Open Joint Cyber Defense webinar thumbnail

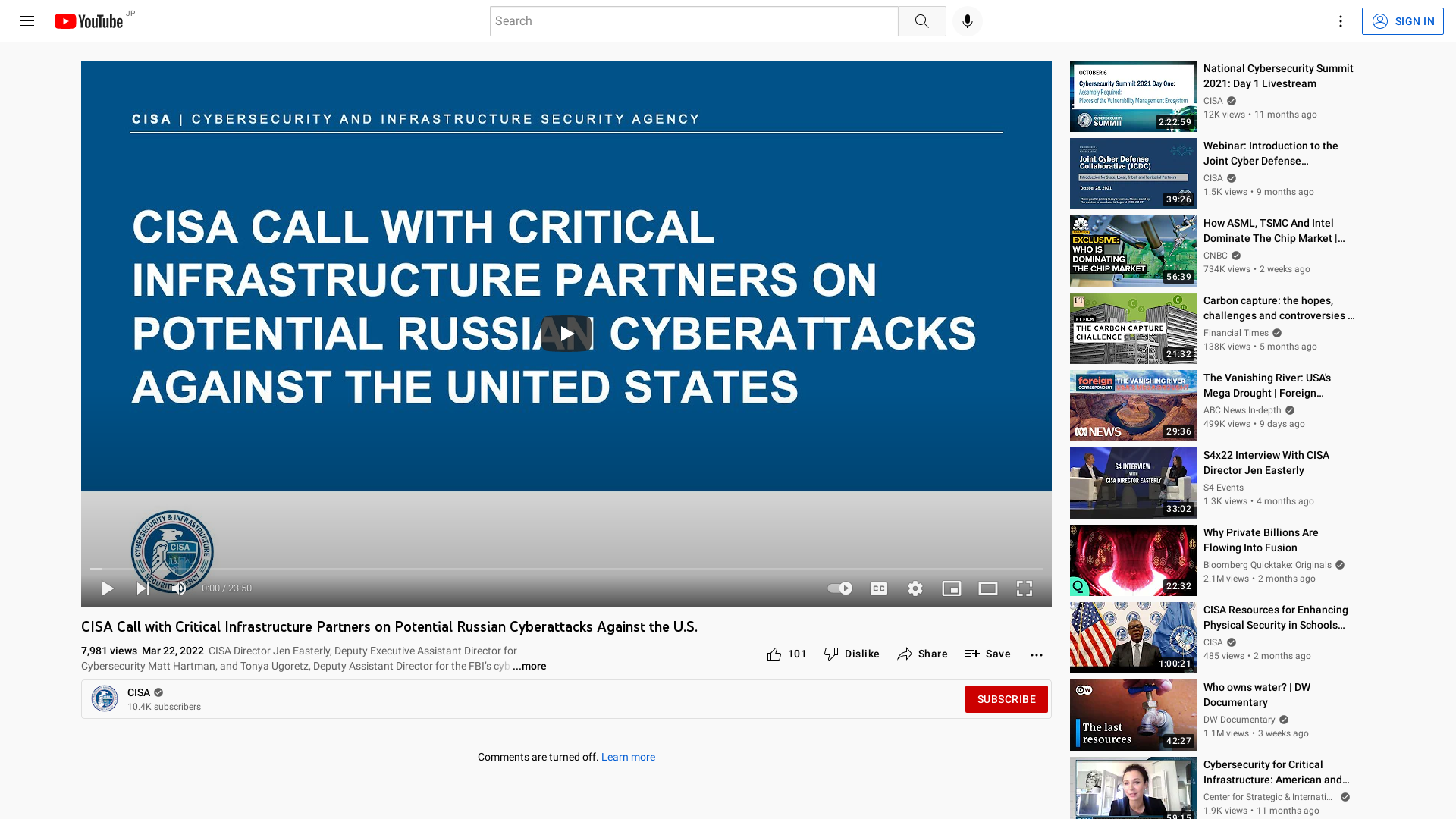click(x=1134, y=174)
